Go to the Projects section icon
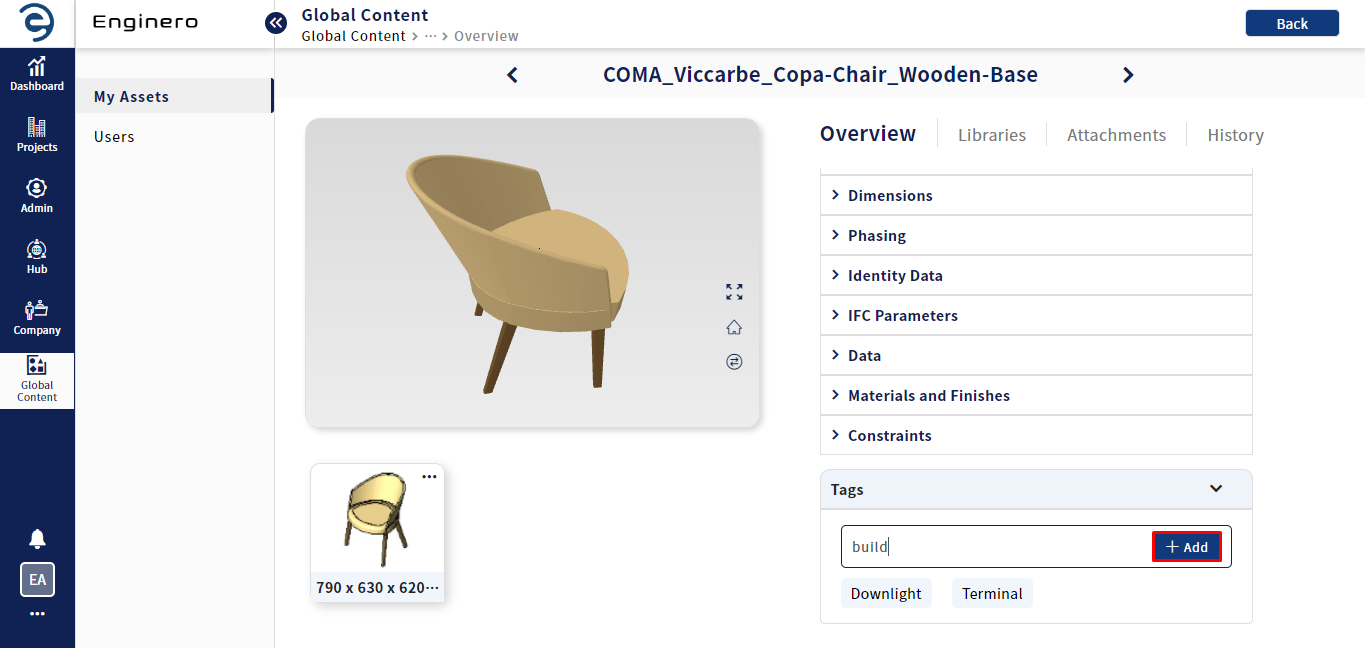The width and height of the screenshot is (1365, 648). click(37, 127)
